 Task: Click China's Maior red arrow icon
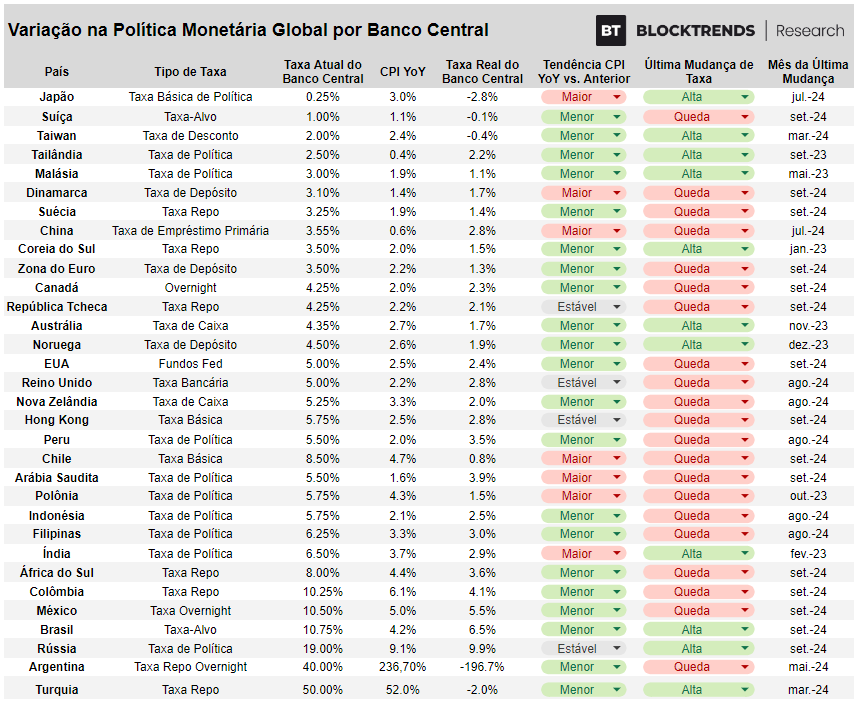point(617,231)
